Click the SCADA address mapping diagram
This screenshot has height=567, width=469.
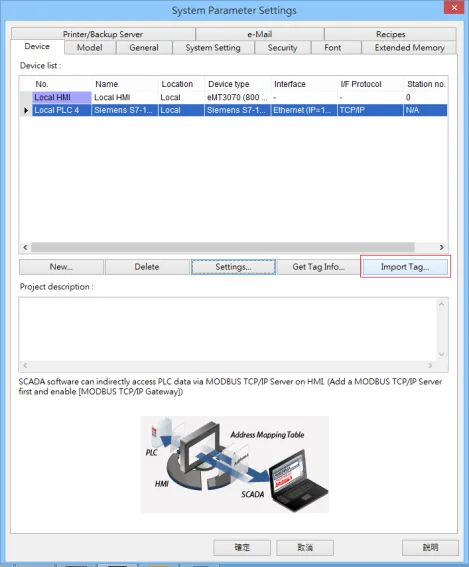(x=235, y=464)
